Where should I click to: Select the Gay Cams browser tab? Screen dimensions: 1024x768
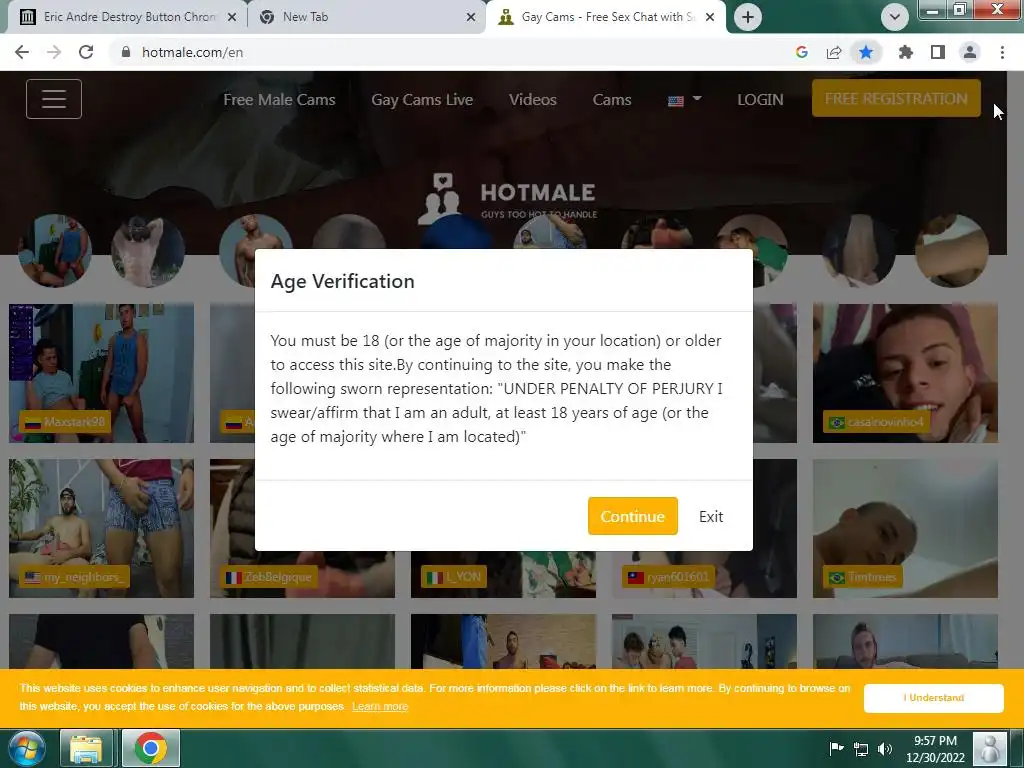point(604,17)
